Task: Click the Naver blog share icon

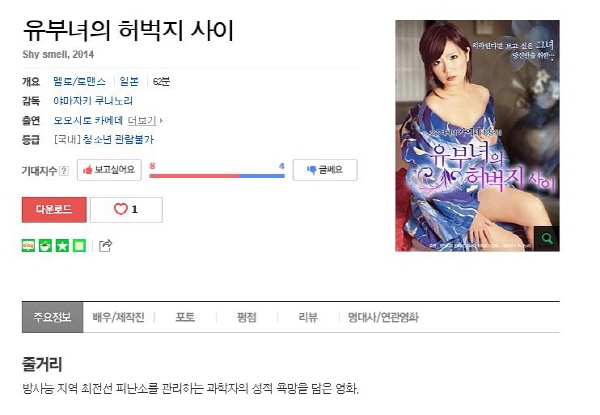Action: (28, 246)
